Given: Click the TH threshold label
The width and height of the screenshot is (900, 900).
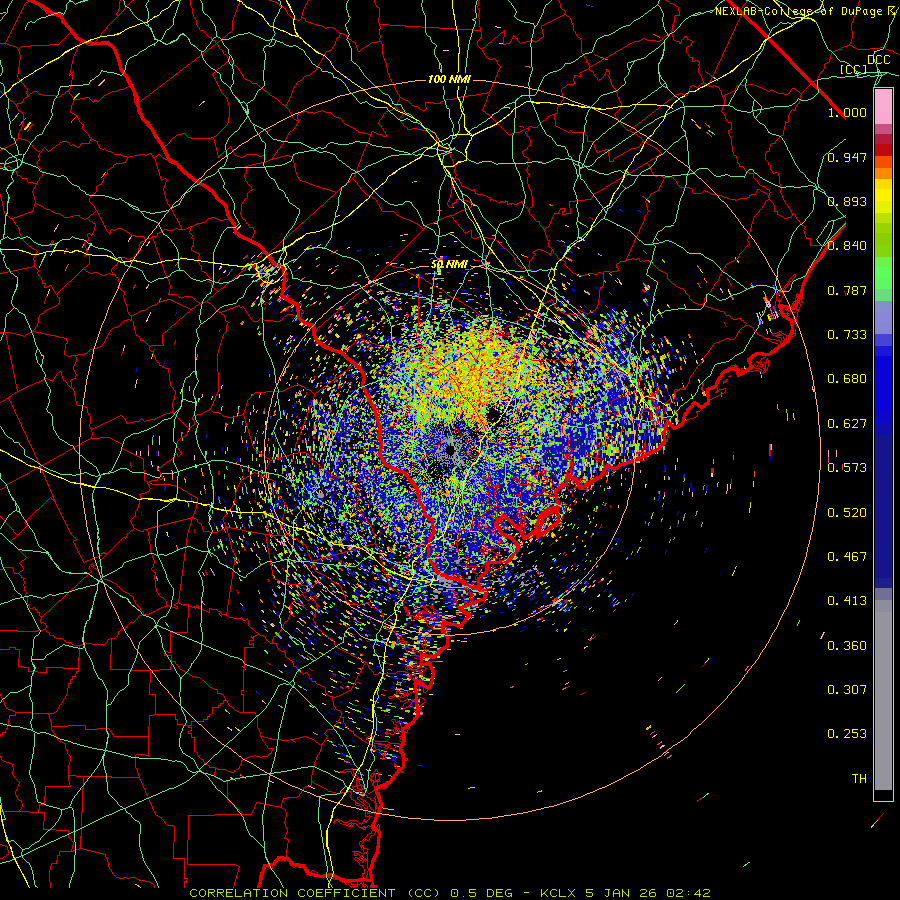Looking at the screenshot, I should pos(859,779).
